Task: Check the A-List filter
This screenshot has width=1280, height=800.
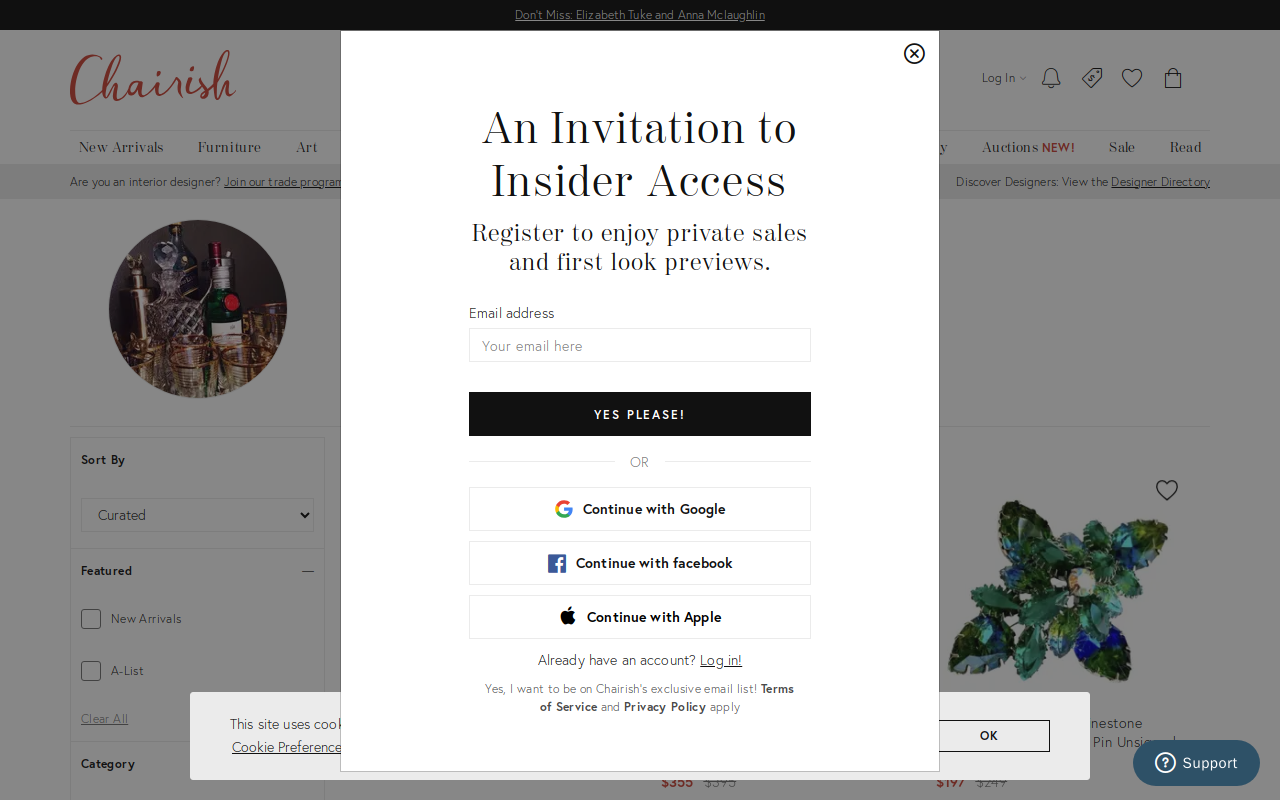Action: [91, 671]
